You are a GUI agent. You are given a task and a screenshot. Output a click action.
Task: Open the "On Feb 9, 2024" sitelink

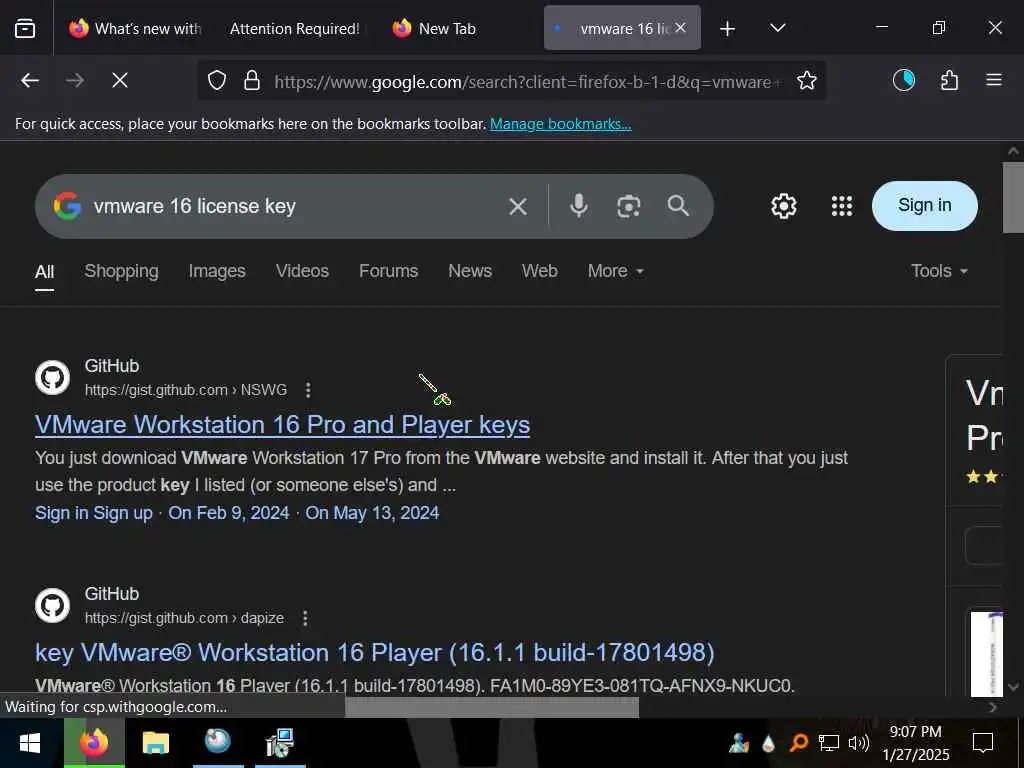[x=229, y=513]
